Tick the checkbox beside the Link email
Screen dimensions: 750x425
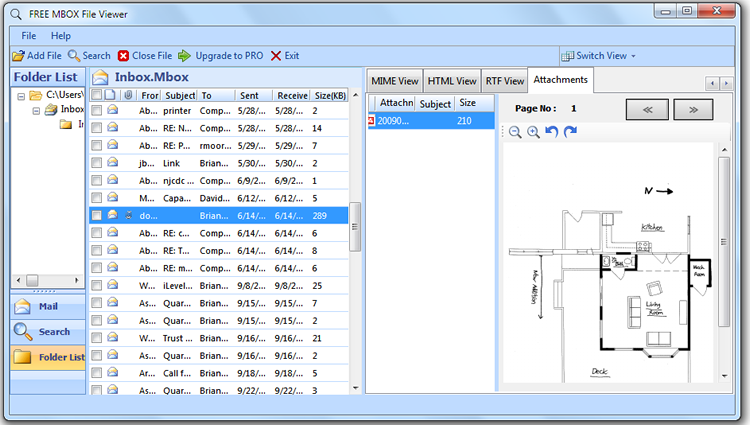(97, 163)
